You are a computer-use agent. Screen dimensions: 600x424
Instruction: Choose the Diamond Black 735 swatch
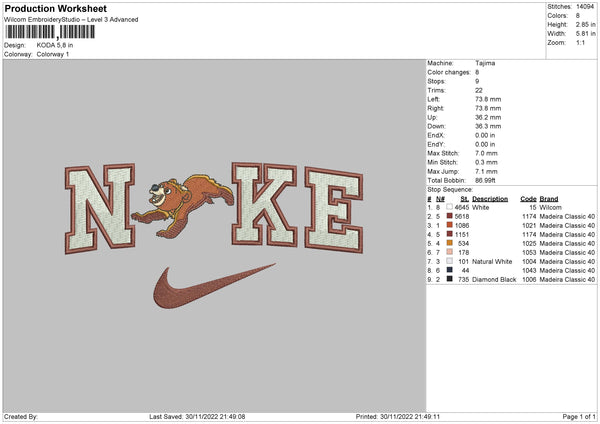tap(449, 279)
